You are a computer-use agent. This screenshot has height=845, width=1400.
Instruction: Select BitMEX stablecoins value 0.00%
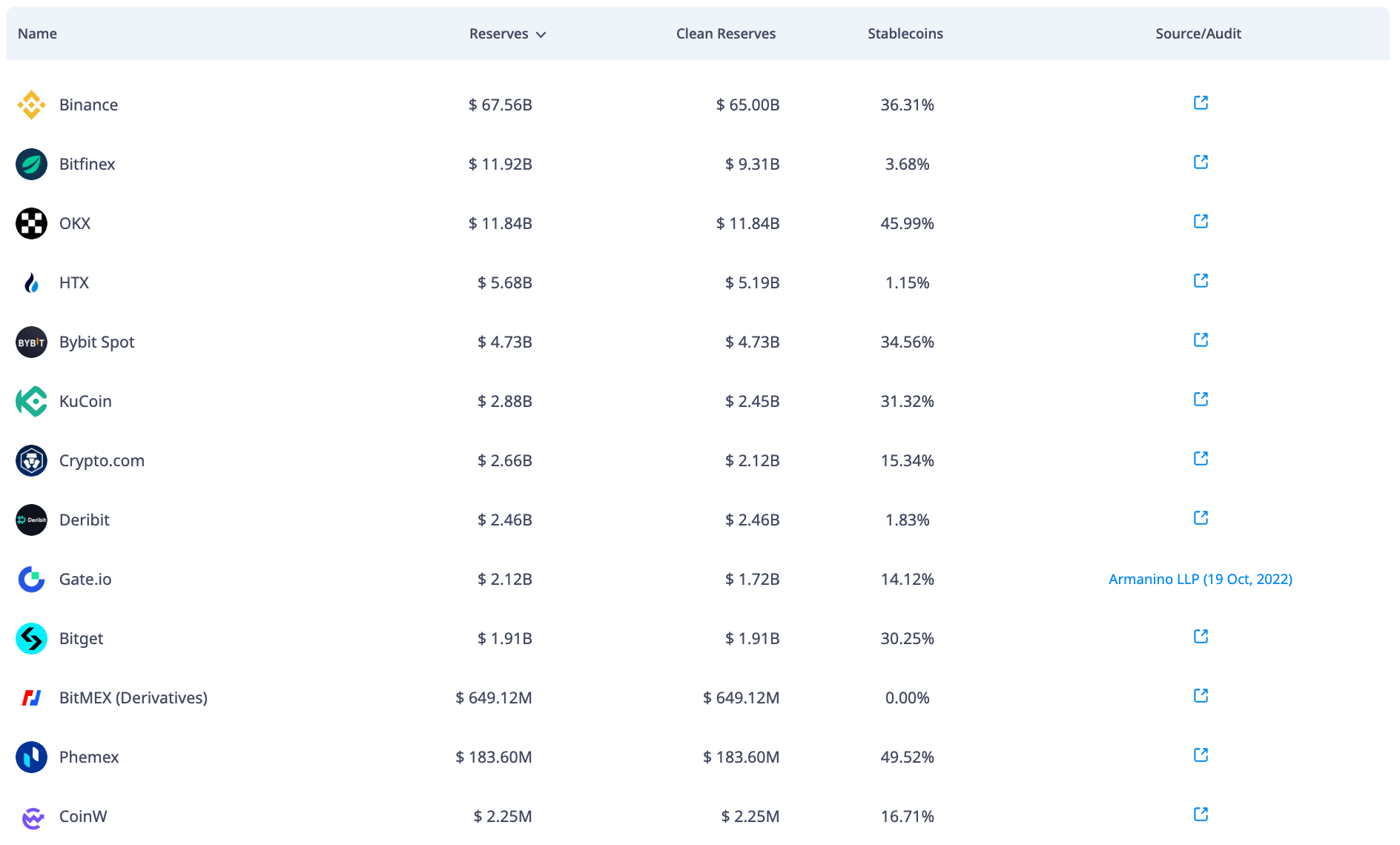click(907, 697)
